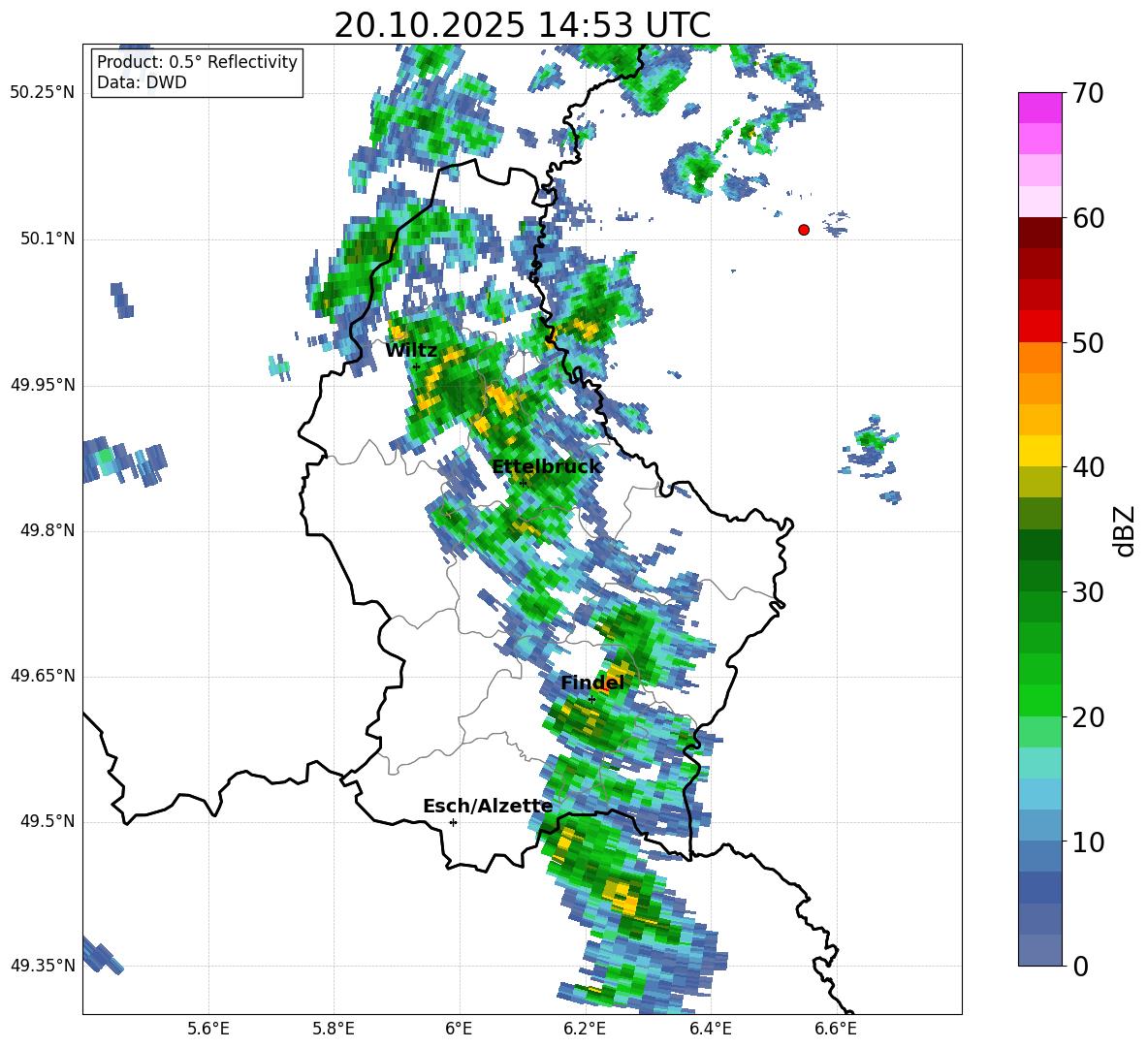Click the 6.2°E longitude label
The image size is (1148, 1048).
tap(585, 1029)
